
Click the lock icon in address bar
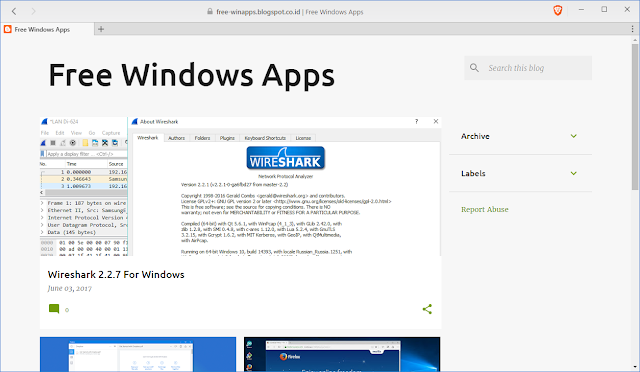[210, 11]
